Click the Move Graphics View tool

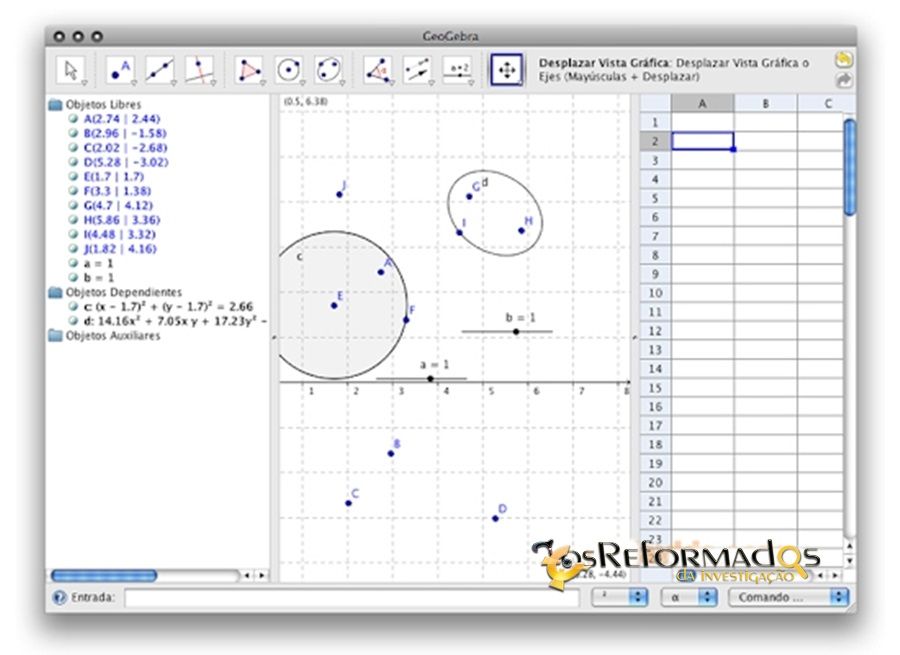click(506, 69)
